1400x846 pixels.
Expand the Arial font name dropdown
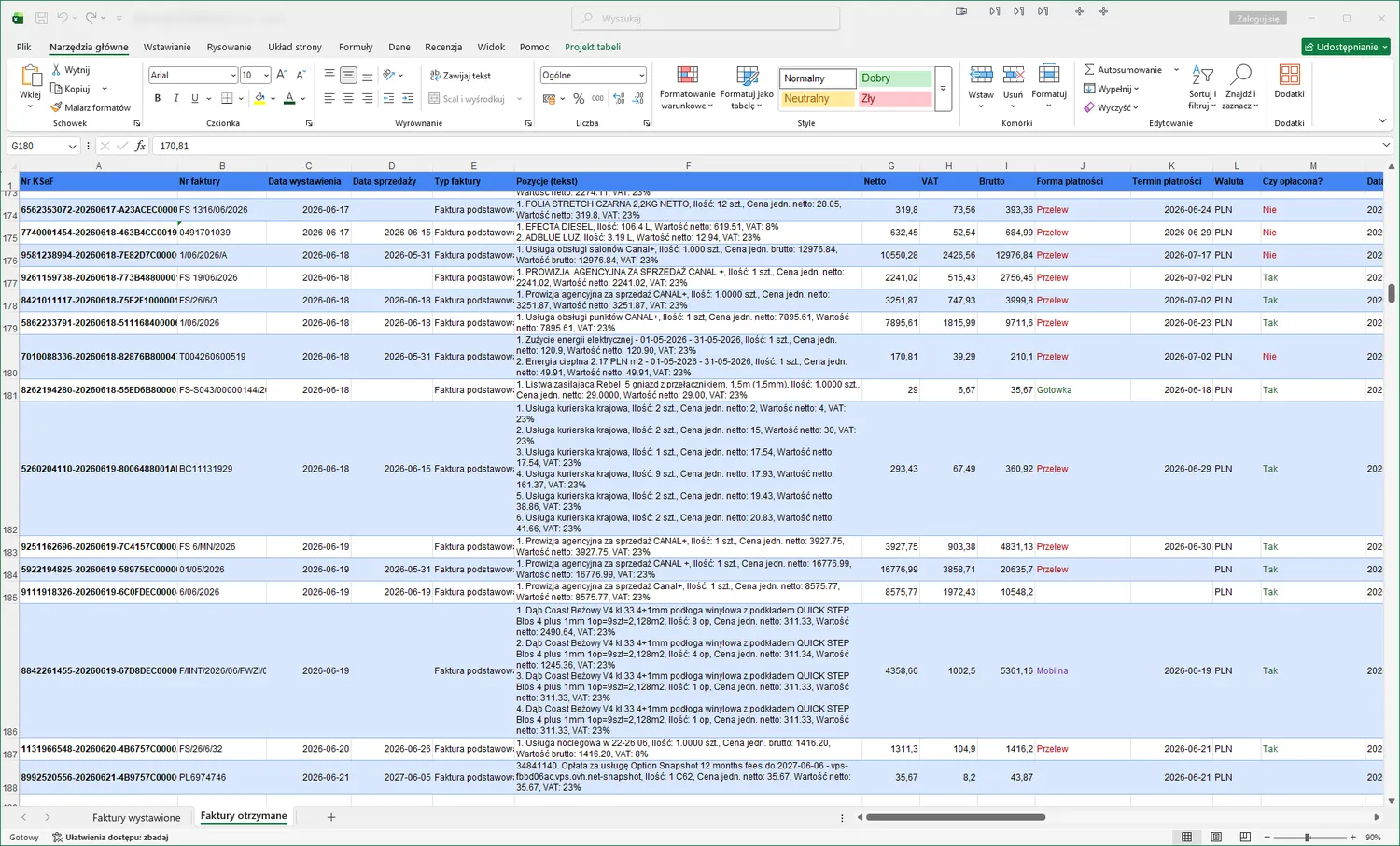(x=233, y=76)
